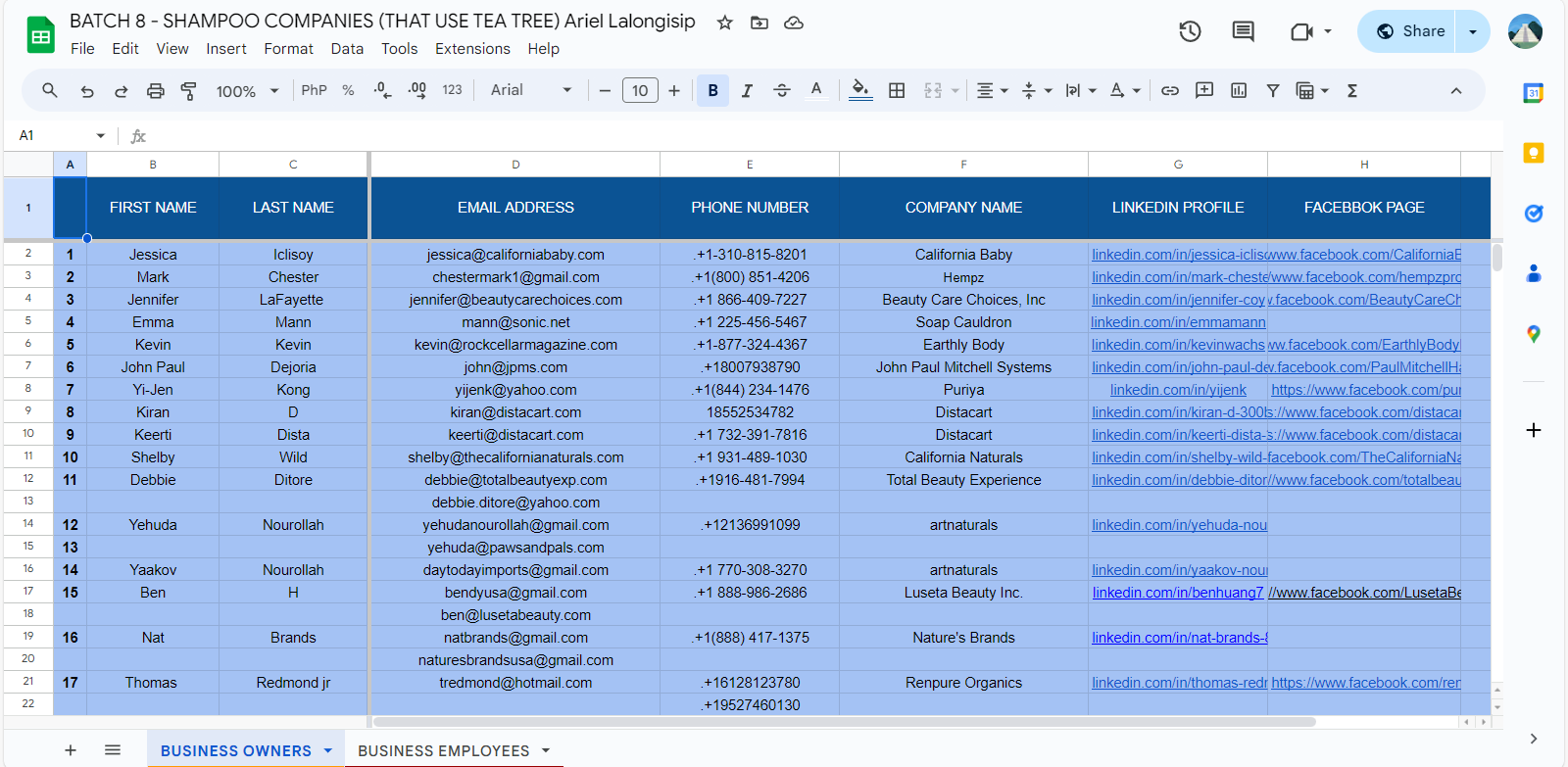The image size is (1568, 767).
Task: Open fill color picker
Action: point(860,91)
